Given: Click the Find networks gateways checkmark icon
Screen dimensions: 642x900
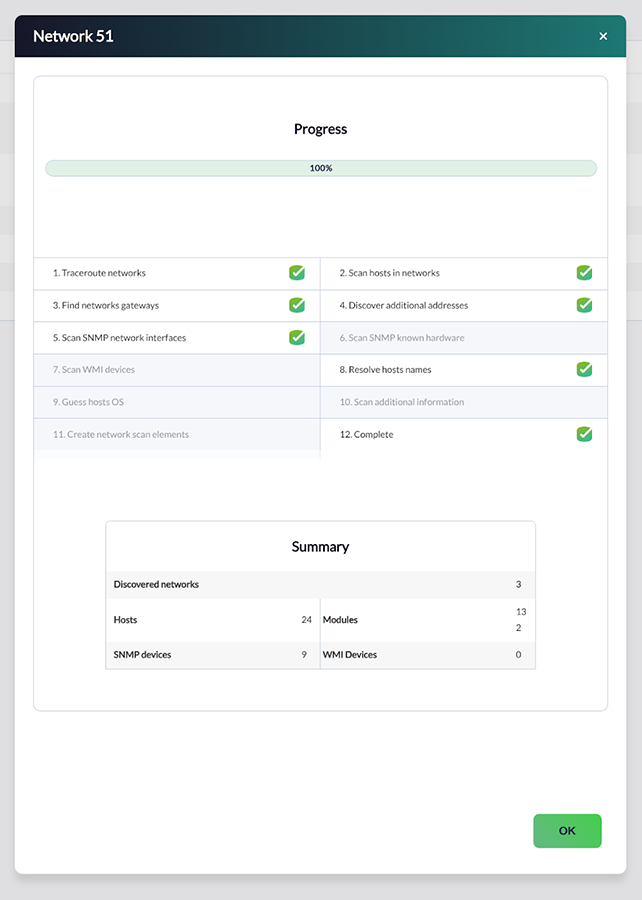Looking at the screenshot, I should [x=297, y=305].
